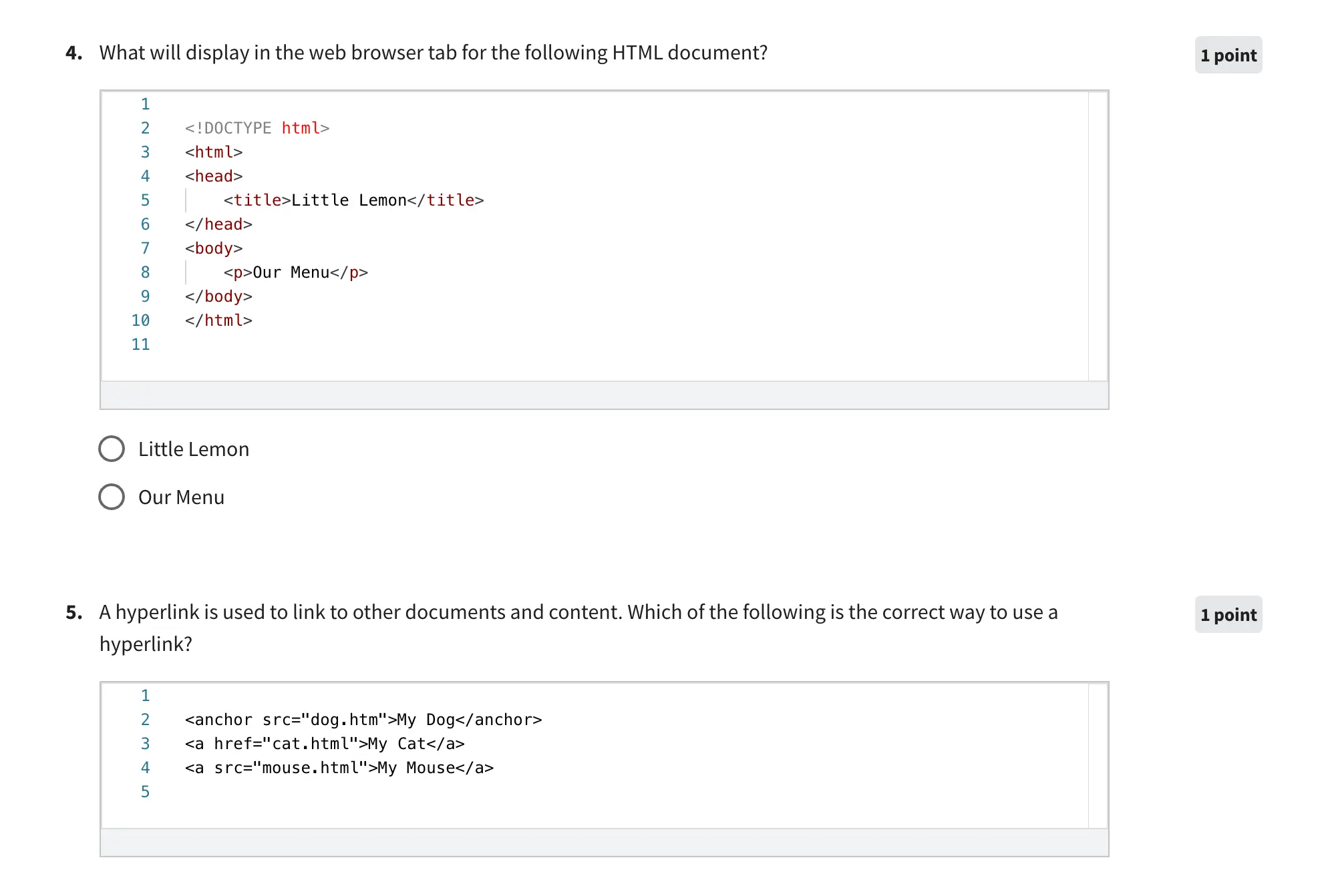Click the opening <head> tag line

click(x=214, y=176)
